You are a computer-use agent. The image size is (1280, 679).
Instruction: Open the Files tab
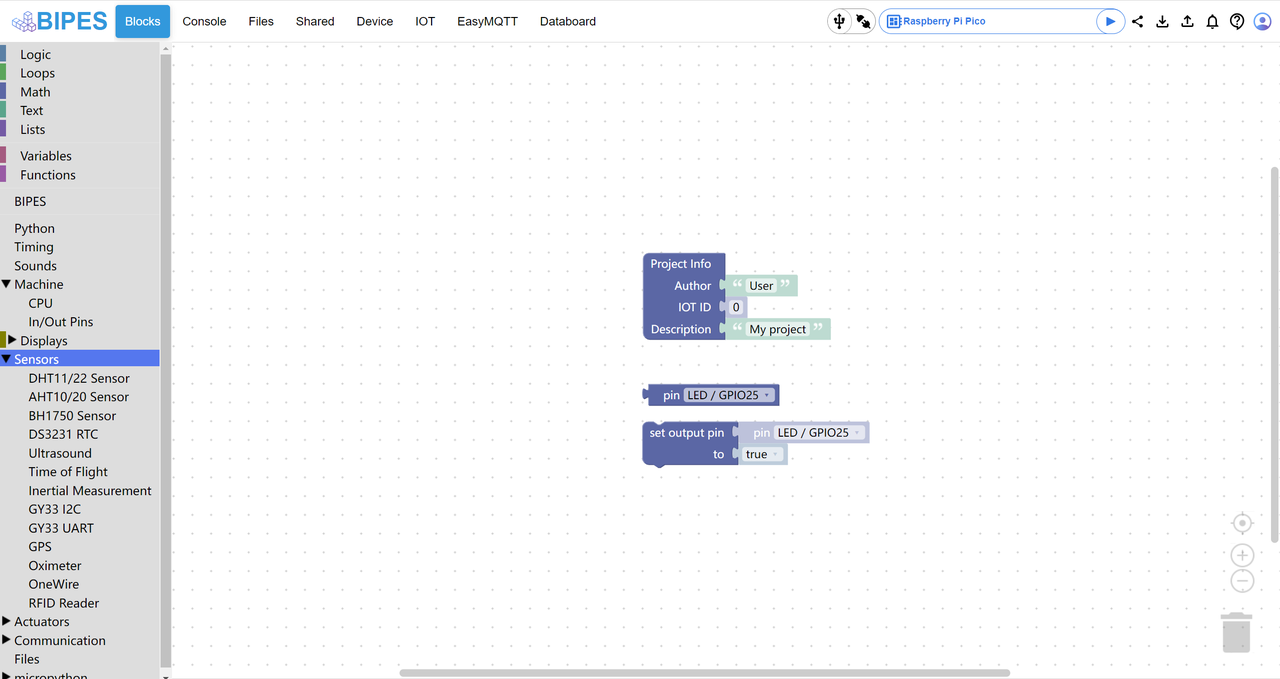point(261,21)
